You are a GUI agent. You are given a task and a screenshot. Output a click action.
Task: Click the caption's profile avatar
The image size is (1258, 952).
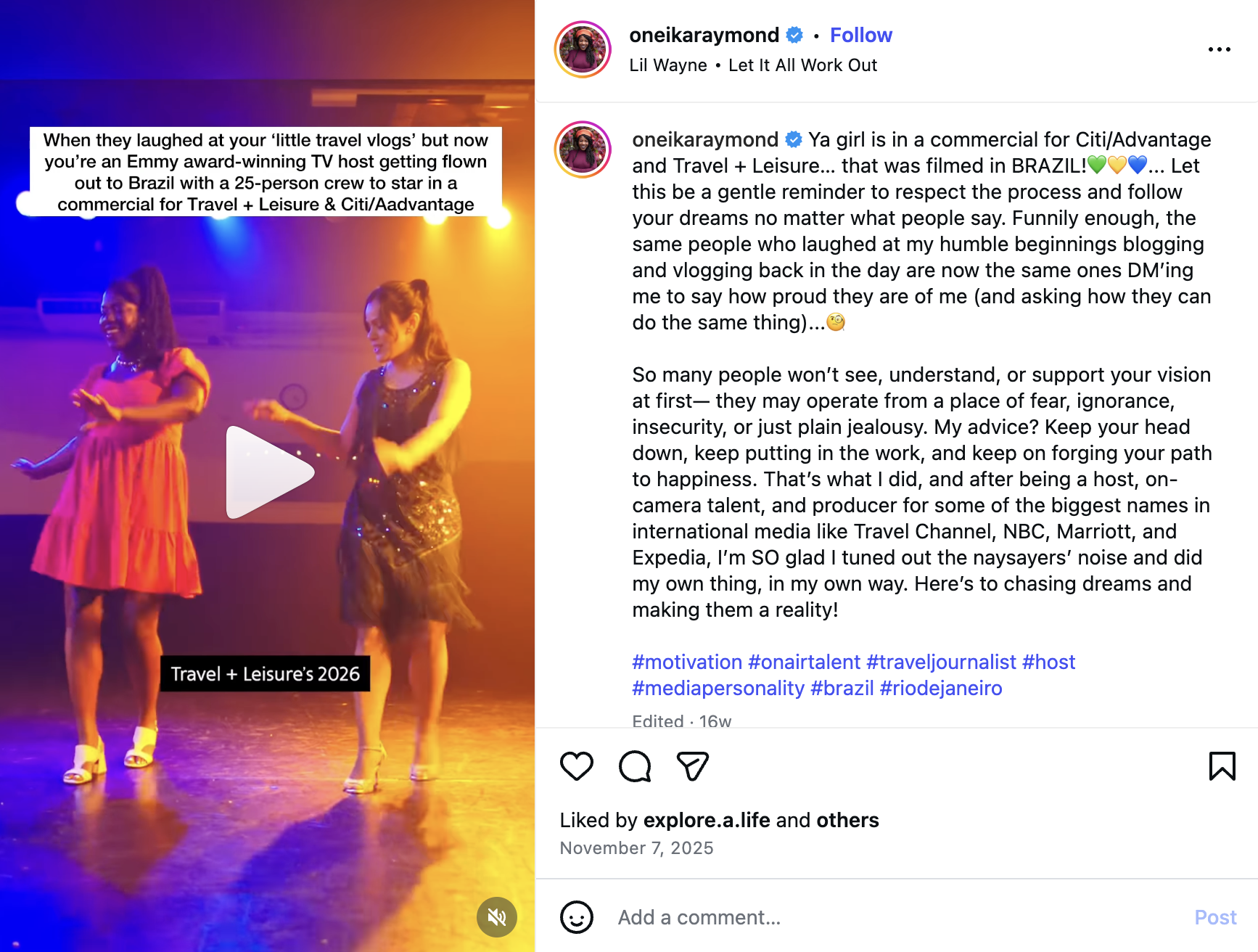point(583,149)
